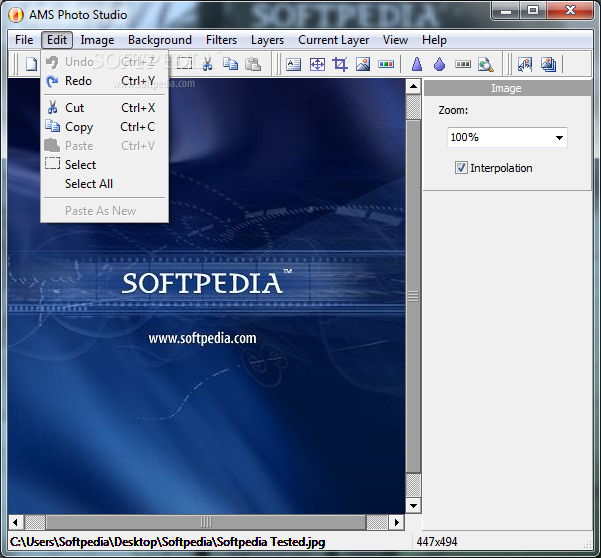Click the magnifier over picture icon
Viewport: 601px width, 558px height.
[486, 64]
